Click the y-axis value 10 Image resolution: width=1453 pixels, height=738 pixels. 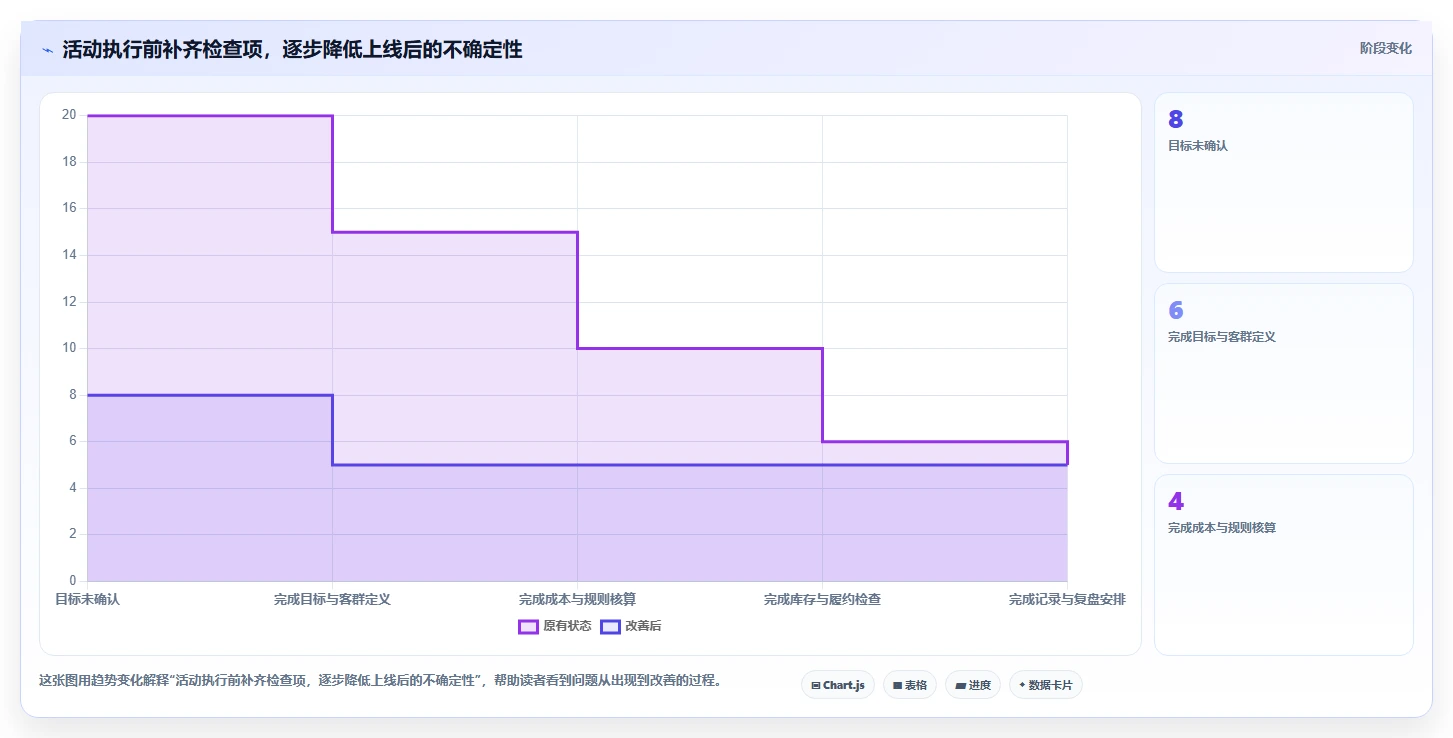(x=69, y=348)
